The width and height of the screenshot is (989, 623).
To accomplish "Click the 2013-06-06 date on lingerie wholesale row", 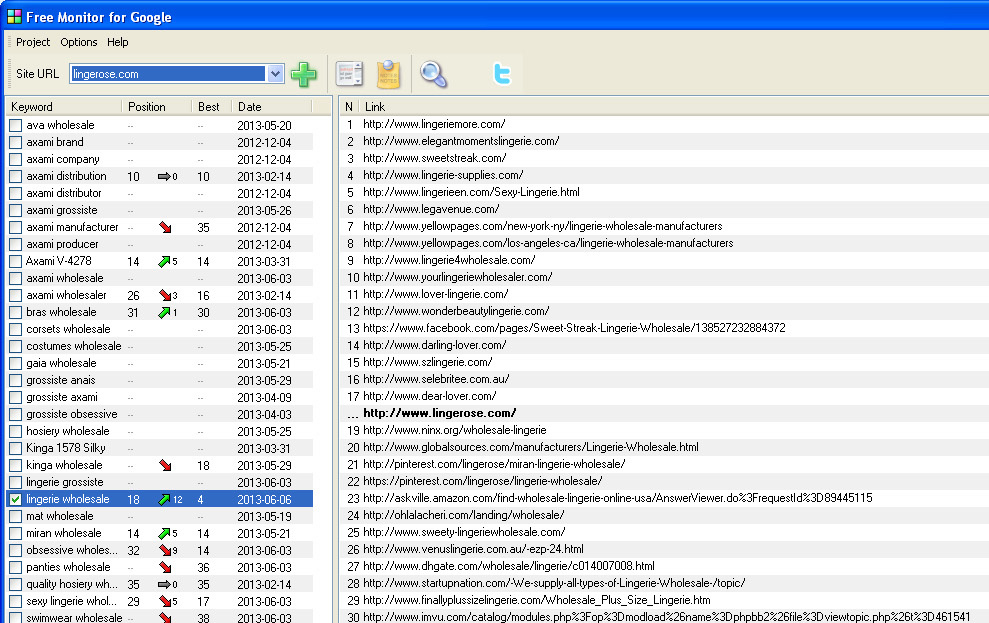I will tap(264, 499).
